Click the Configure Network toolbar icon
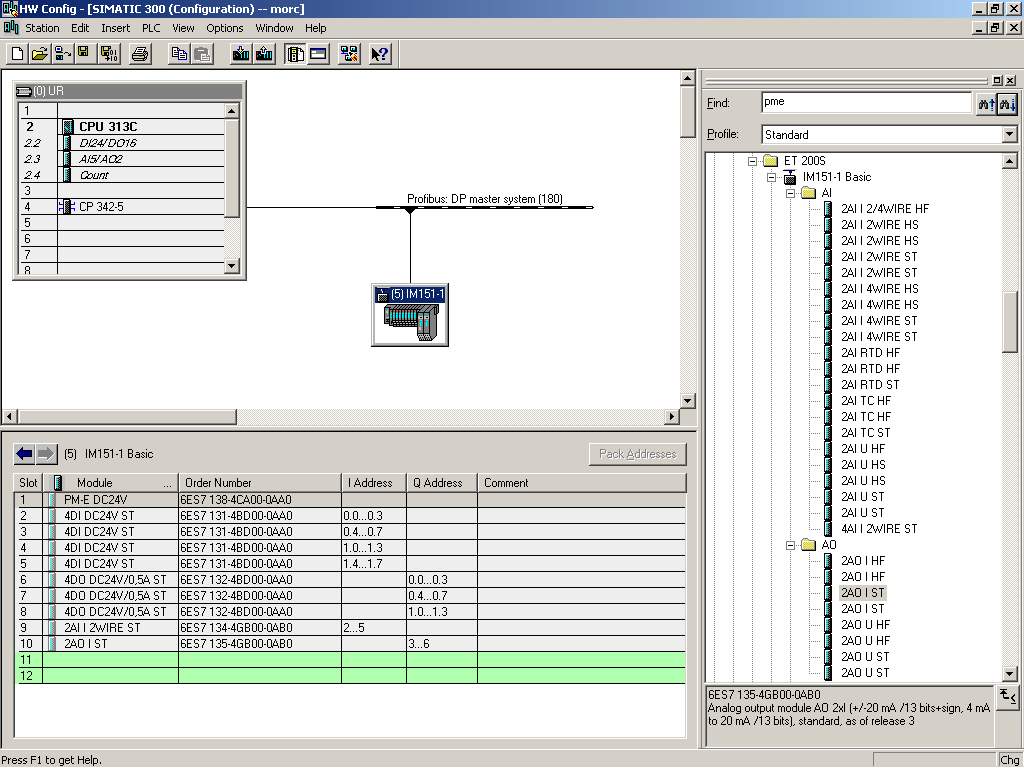This screenshot has height=768, width=1024. point(349,54)
